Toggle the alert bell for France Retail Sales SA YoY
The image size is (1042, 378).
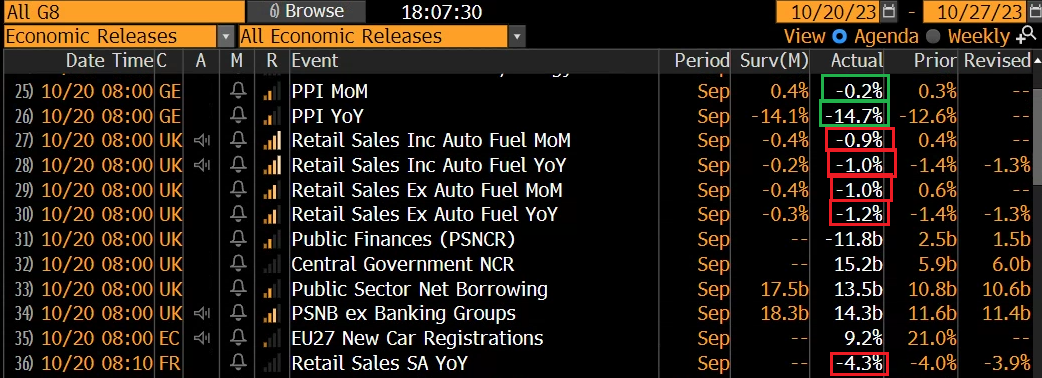point(238,363)
